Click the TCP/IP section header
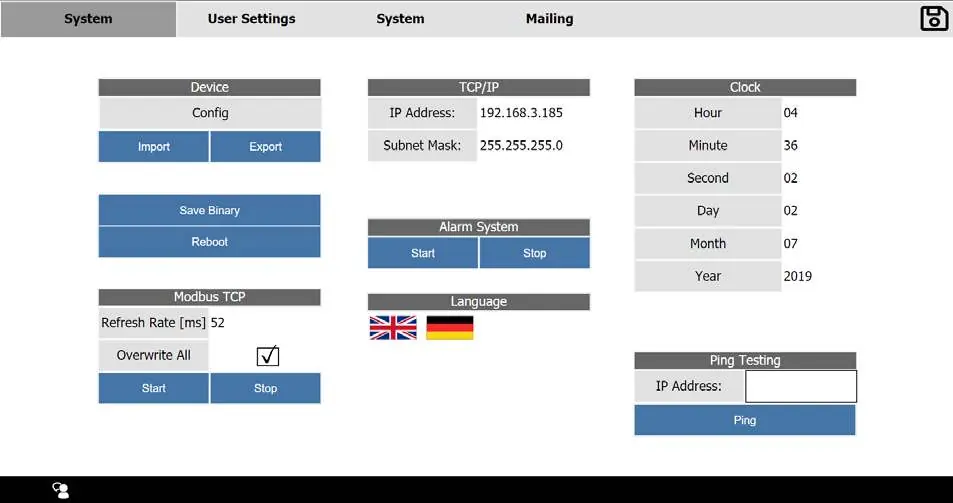Viewport: 953px width, 503px height. point(479,87)
